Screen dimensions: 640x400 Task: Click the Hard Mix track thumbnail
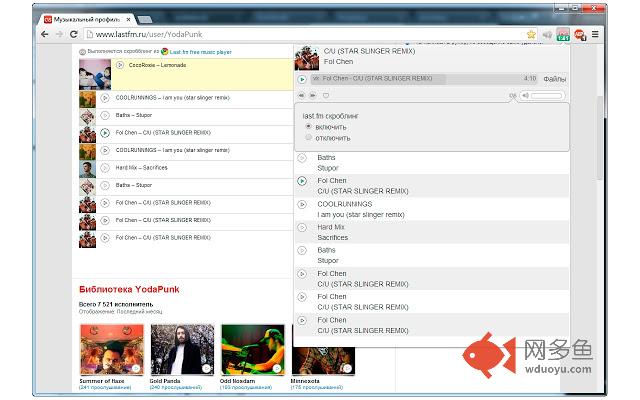pyautogui.click(x=87, y=169)
